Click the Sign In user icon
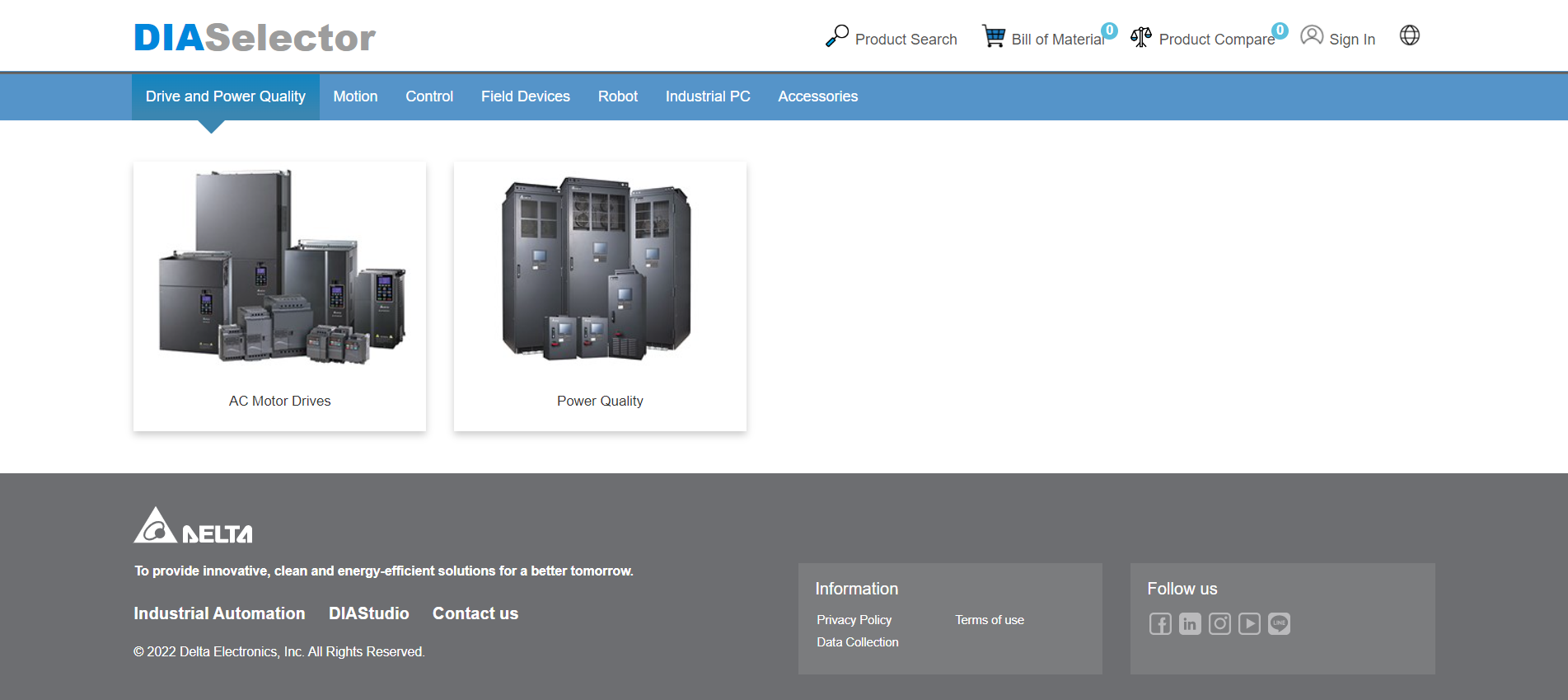 1312,36
